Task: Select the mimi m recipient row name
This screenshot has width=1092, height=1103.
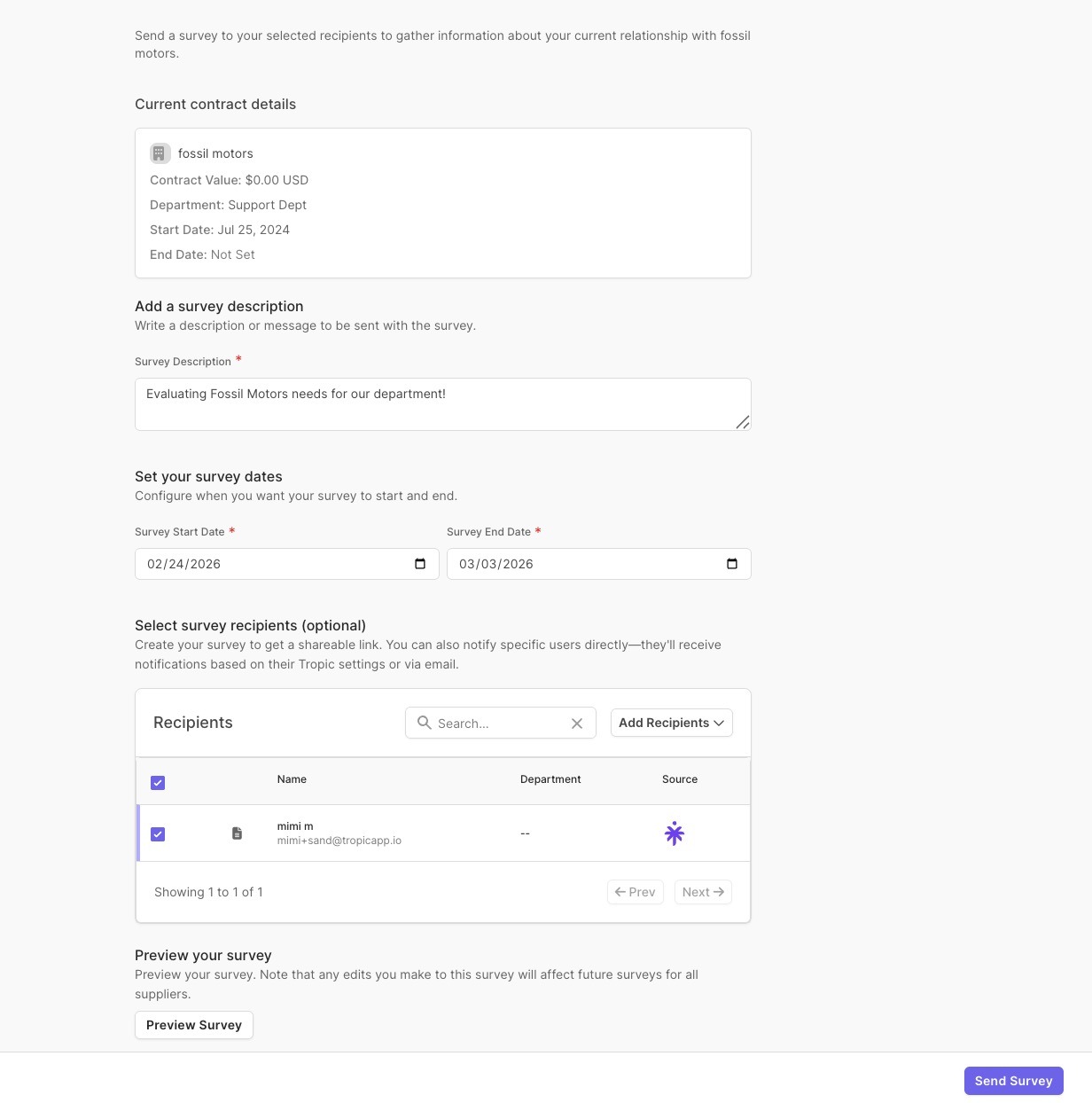Action: 295,826
